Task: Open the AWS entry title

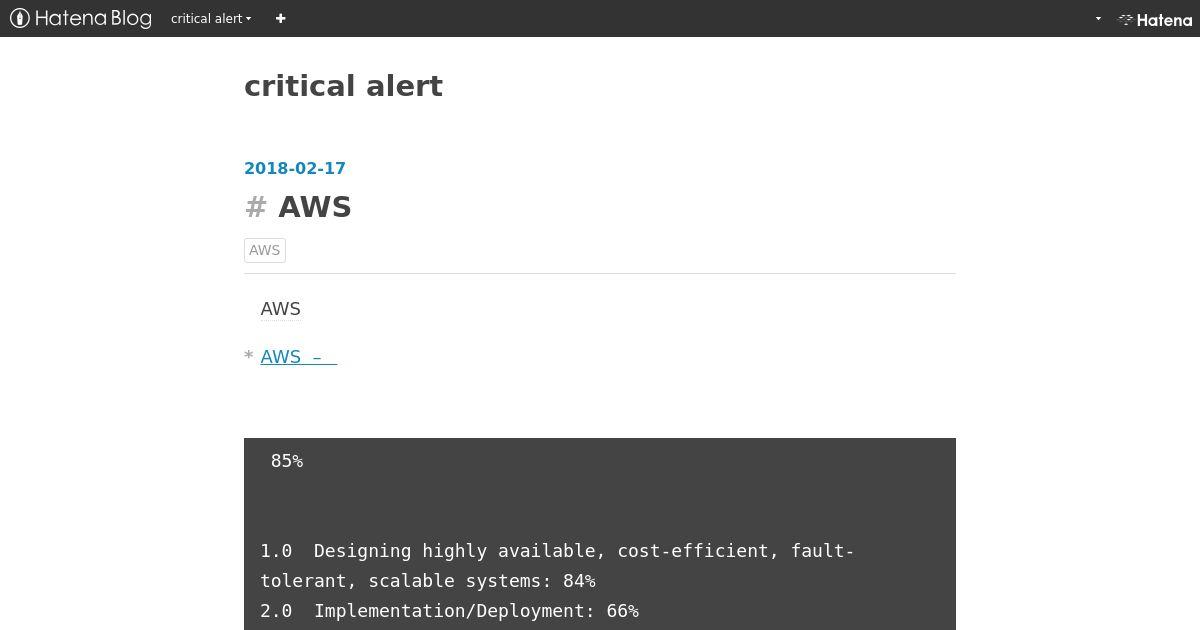Action: point(315,207)
